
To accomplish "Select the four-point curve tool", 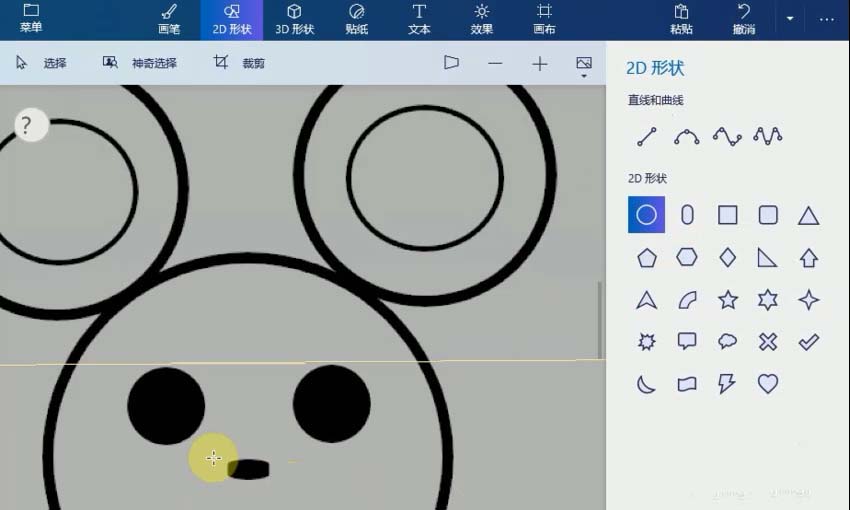I will pos(727,137).
